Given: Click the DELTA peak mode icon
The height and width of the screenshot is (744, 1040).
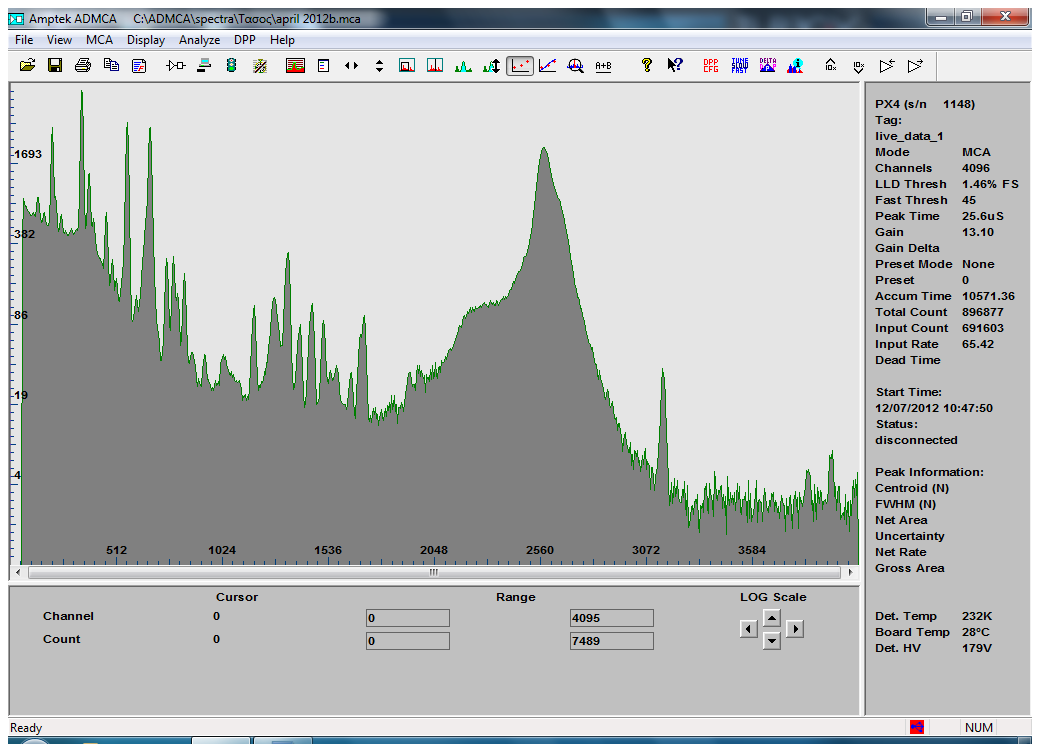Looking at the screenshot, I should point(767,65).
